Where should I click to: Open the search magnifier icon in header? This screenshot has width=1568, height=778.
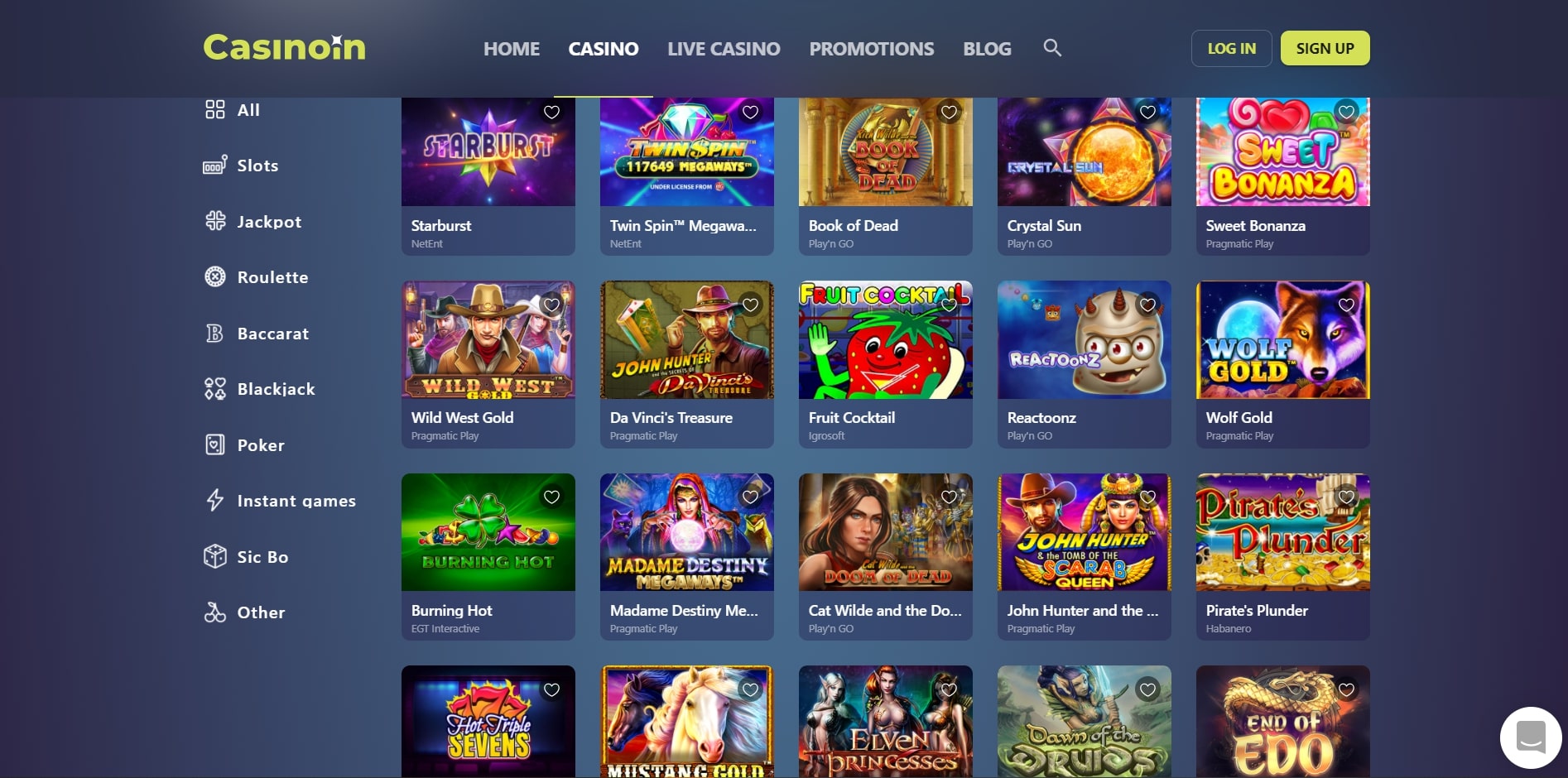click(x=1052, y=48)
